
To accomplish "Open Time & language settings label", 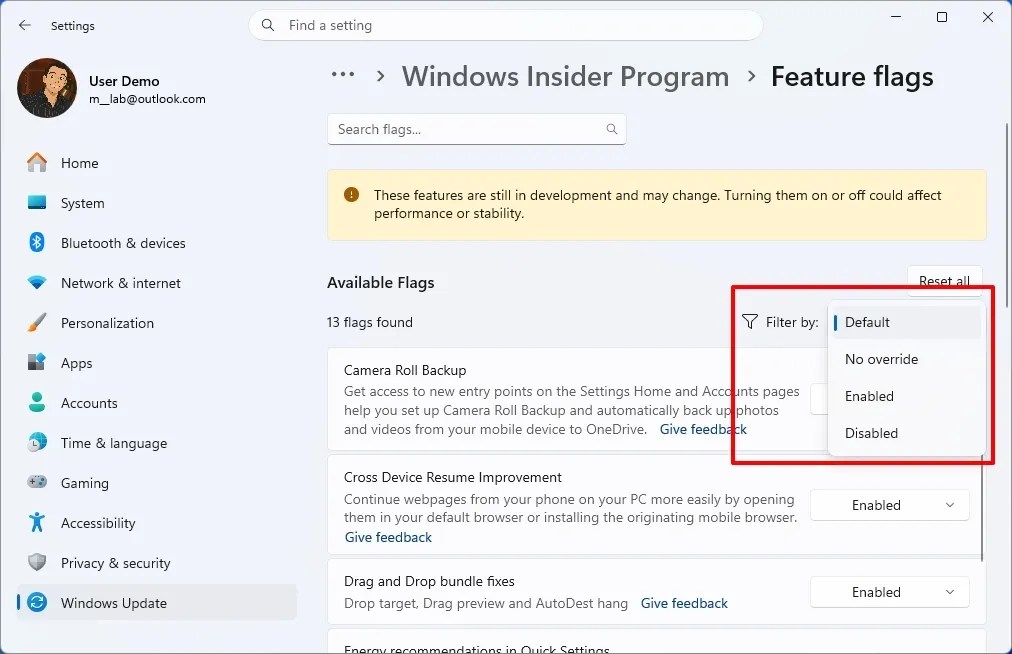I will pos(114,443).
